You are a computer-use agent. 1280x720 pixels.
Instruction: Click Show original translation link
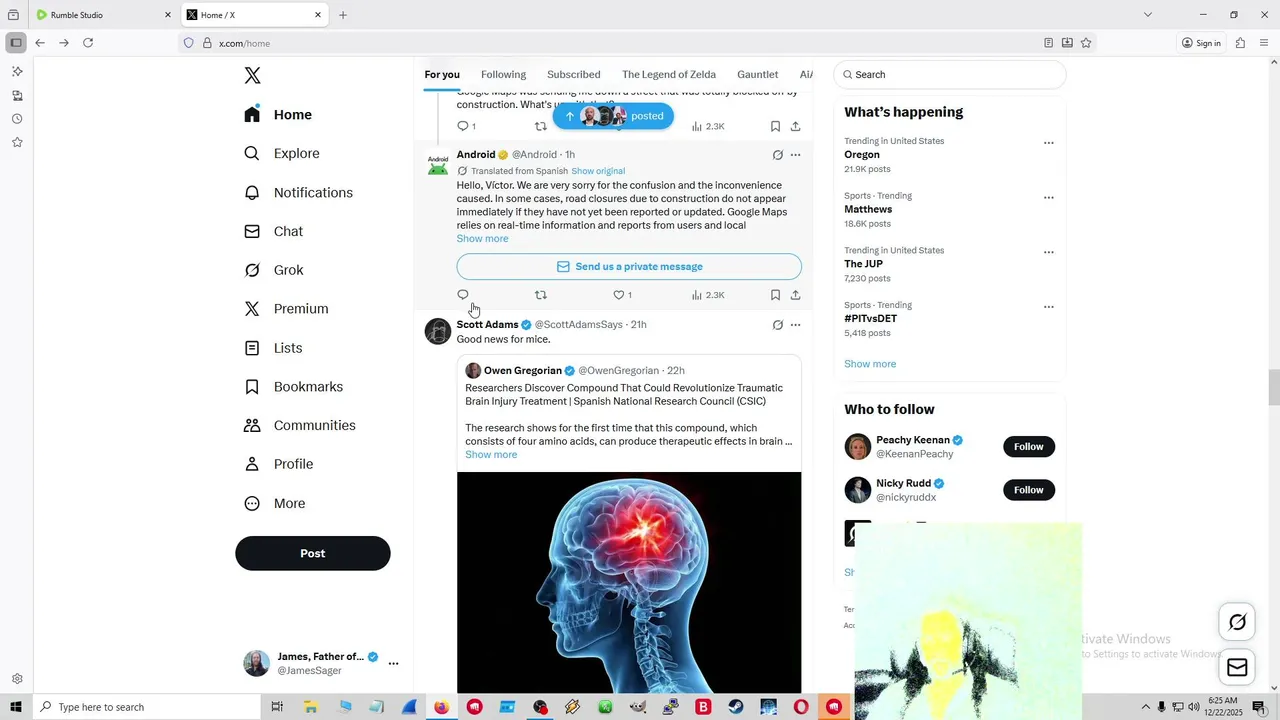point(598,171)
